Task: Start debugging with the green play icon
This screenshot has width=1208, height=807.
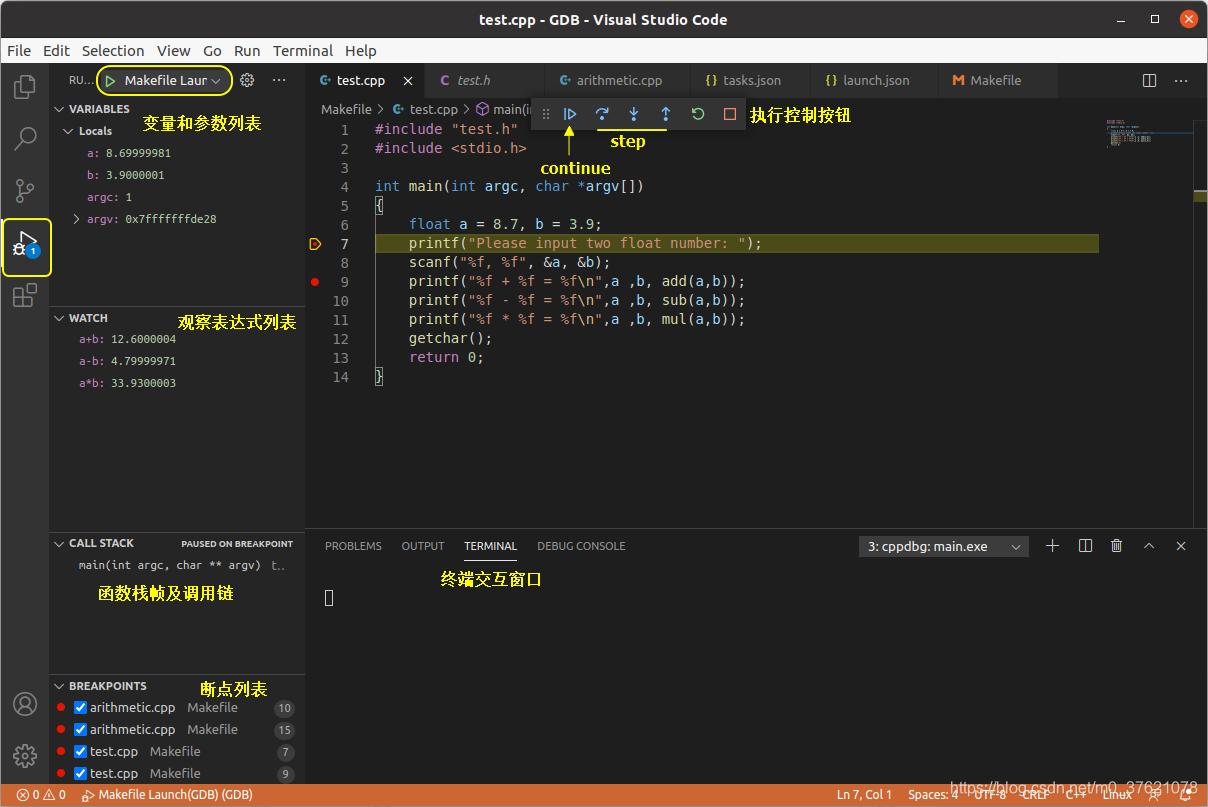Action: (110, 81)
